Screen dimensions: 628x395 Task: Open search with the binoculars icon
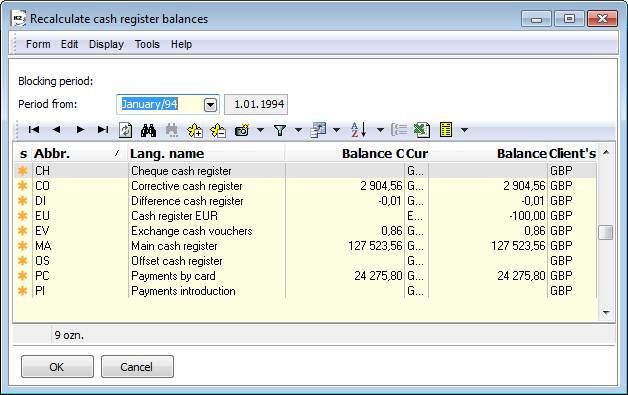click(148, 130)
